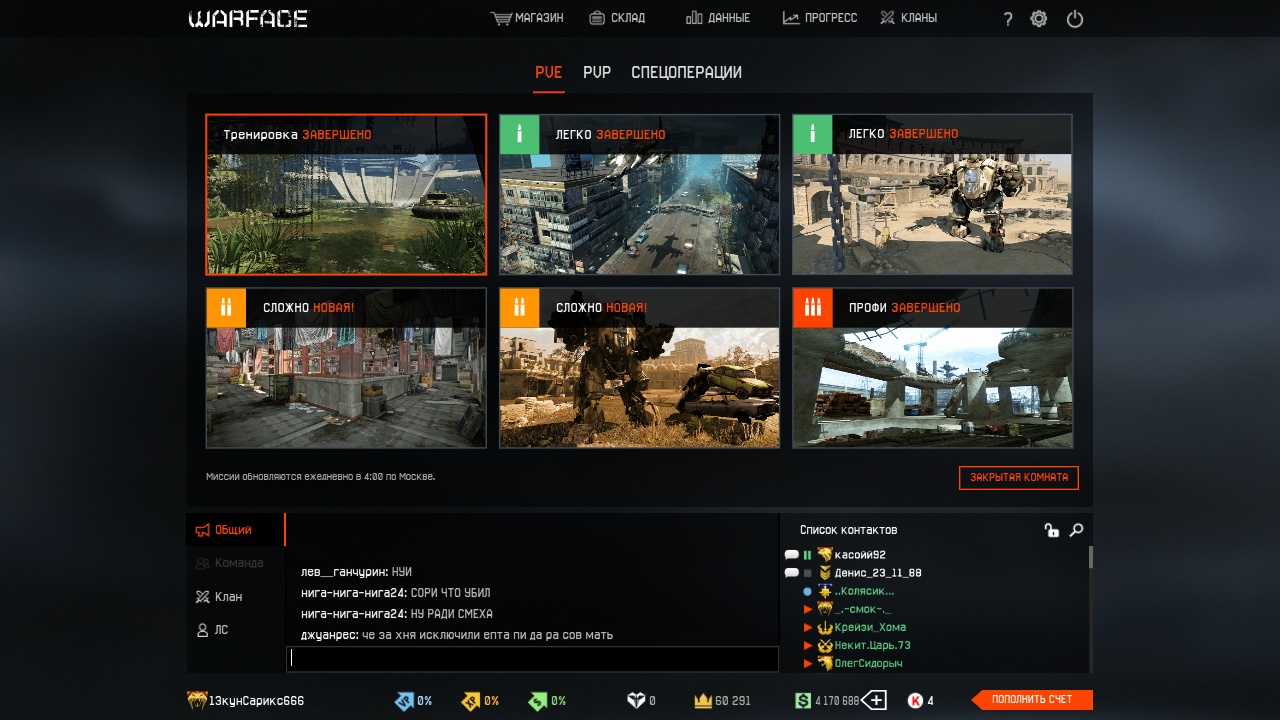Viewport: 1280px width, 720px height.
Task: Open the Магазин shop cart icon
Action: click(x=501, y=18)
